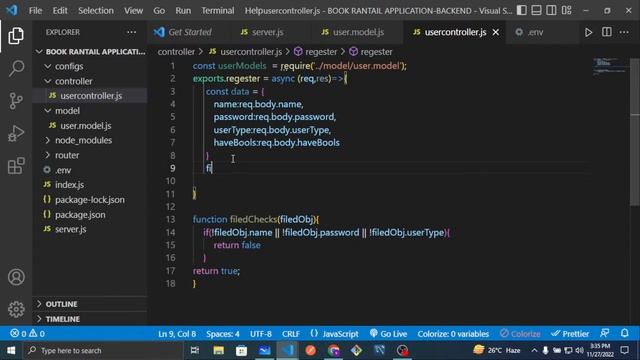Select UTF-8 encoding indicator
The width and height of the screenshot is (640, 360).
pyautogui.click(x=261, y=333)
